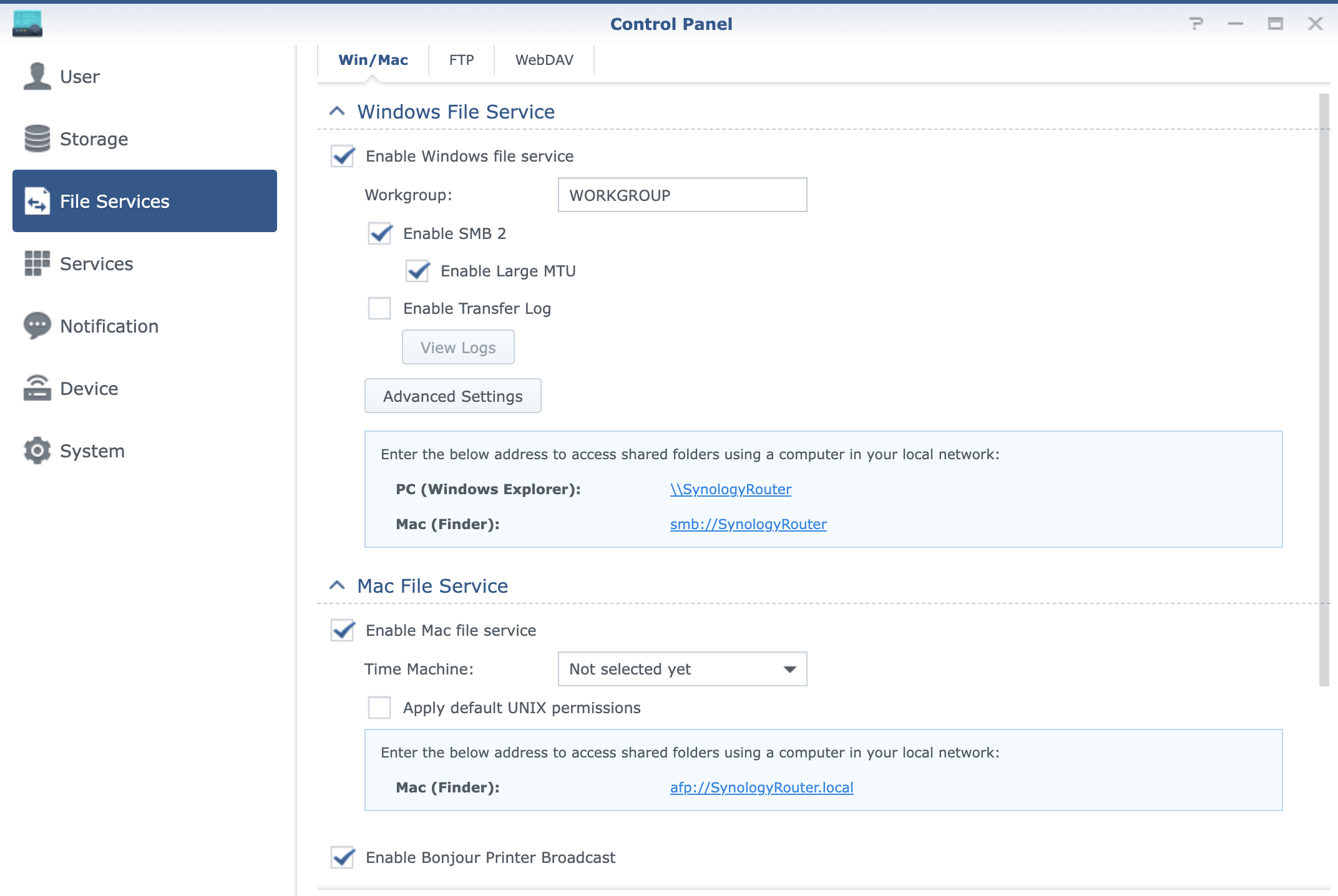Click the Windows File Service heading

456,112
